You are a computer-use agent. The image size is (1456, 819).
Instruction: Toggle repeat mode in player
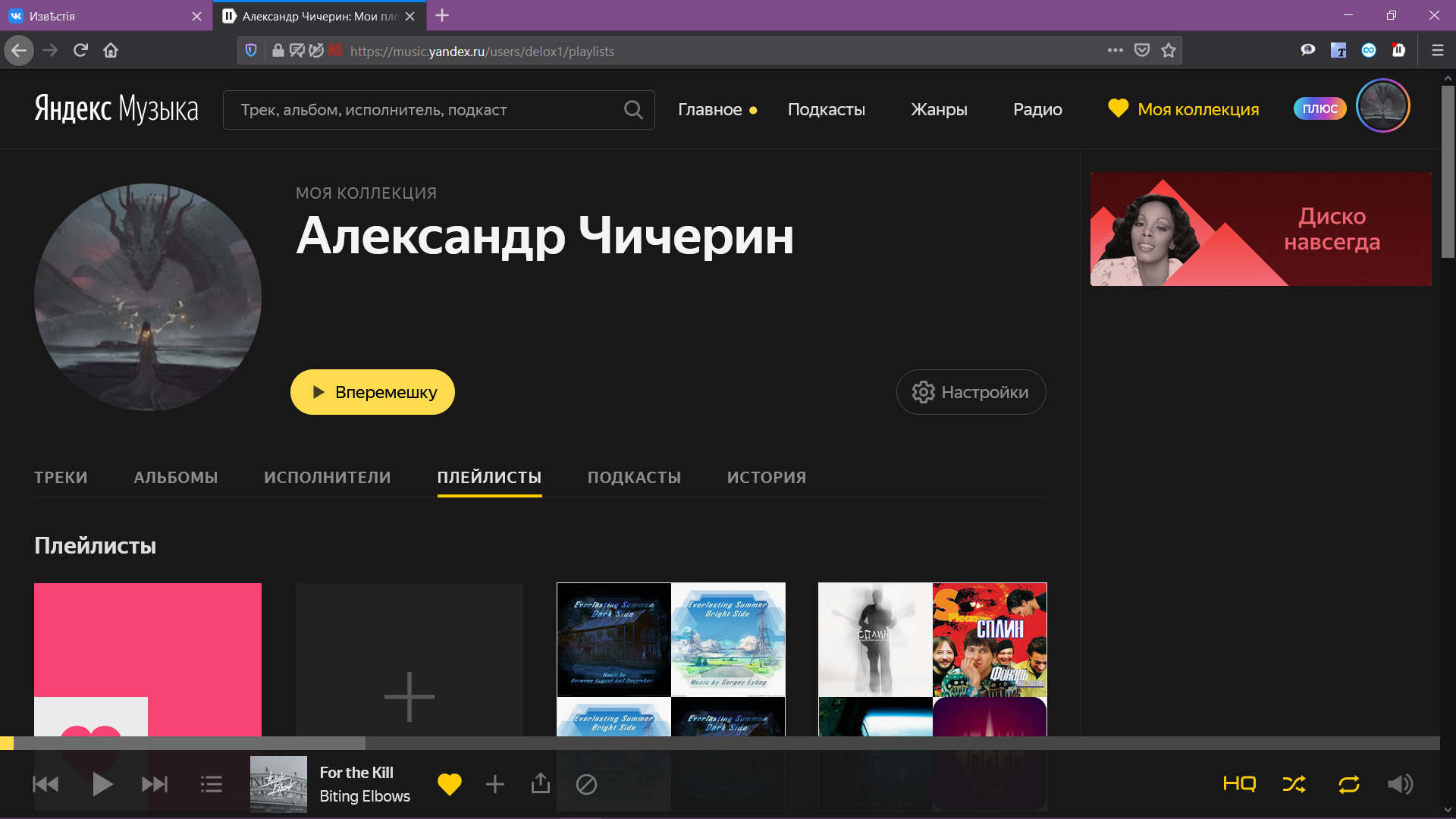(1349, 784)
